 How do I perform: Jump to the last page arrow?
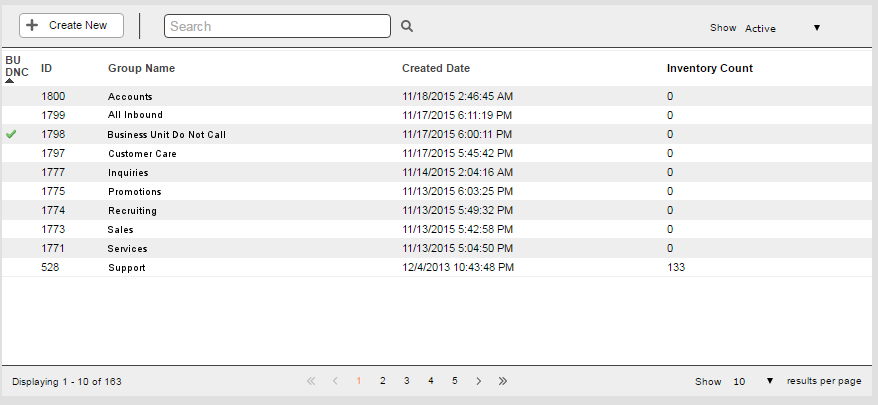tap(503, 381)
